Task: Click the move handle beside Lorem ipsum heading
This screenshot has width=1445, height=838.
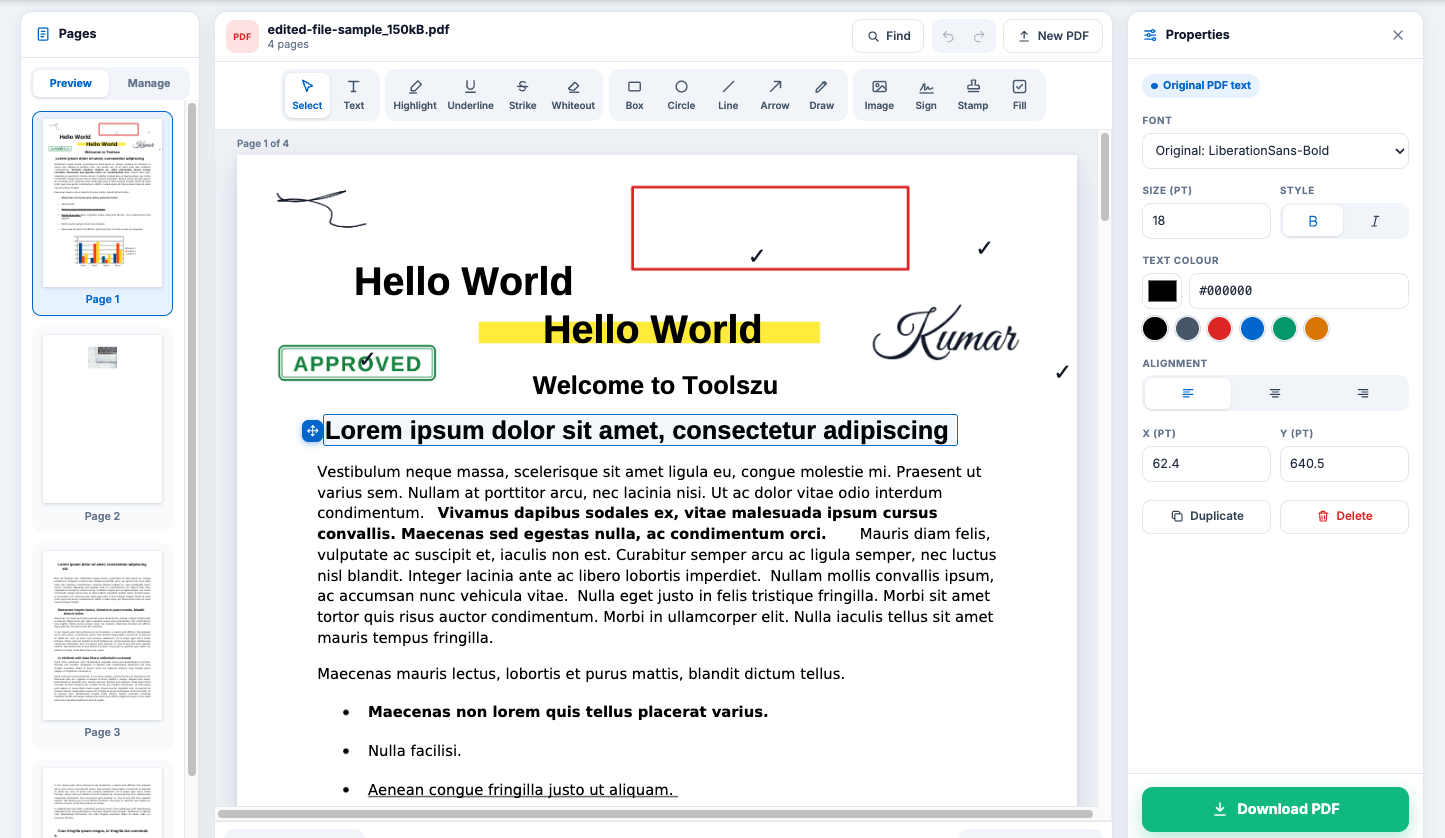Action: tap(312, 431)
